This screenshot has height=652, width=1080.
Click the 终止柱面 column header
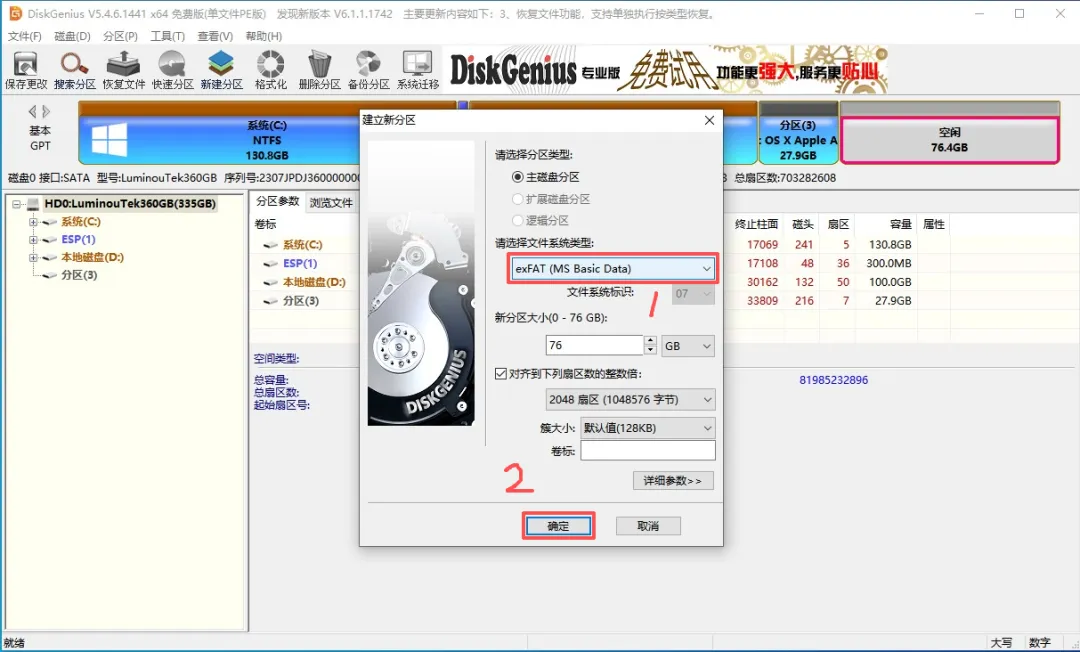point(756,224)
